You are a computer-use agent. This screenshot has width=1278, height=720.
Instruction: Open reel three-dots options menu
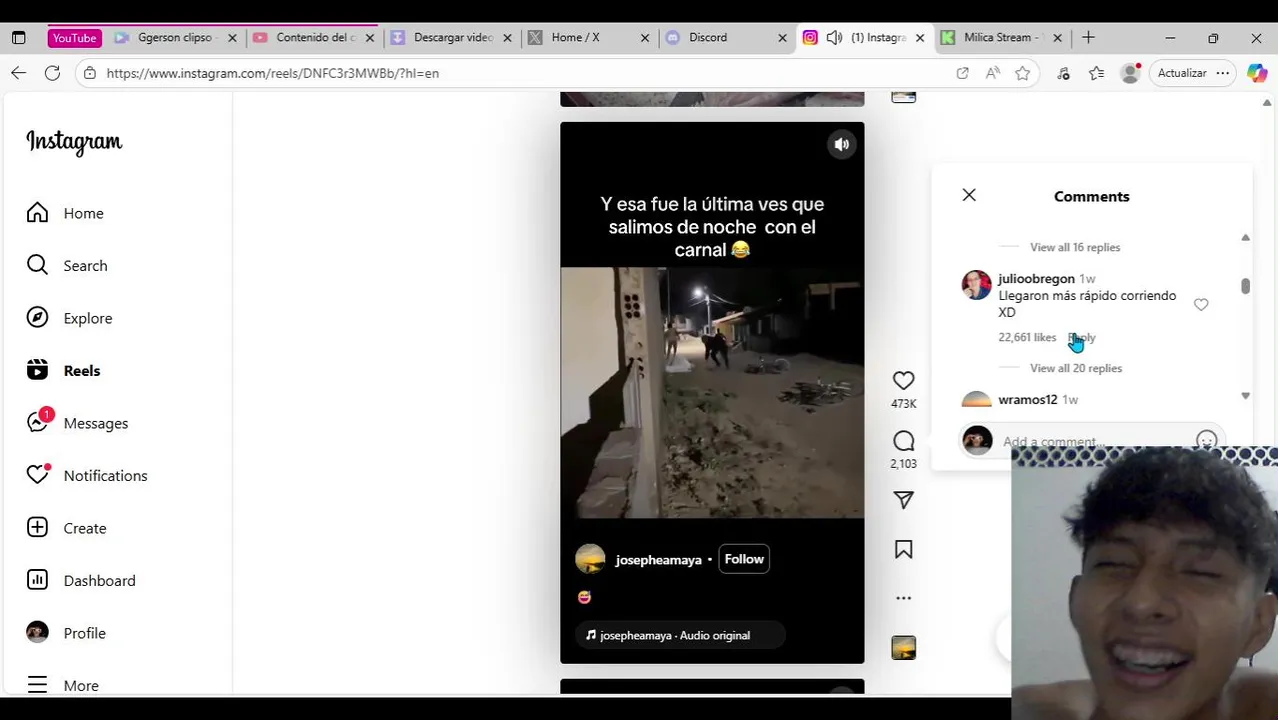[903, 598]
